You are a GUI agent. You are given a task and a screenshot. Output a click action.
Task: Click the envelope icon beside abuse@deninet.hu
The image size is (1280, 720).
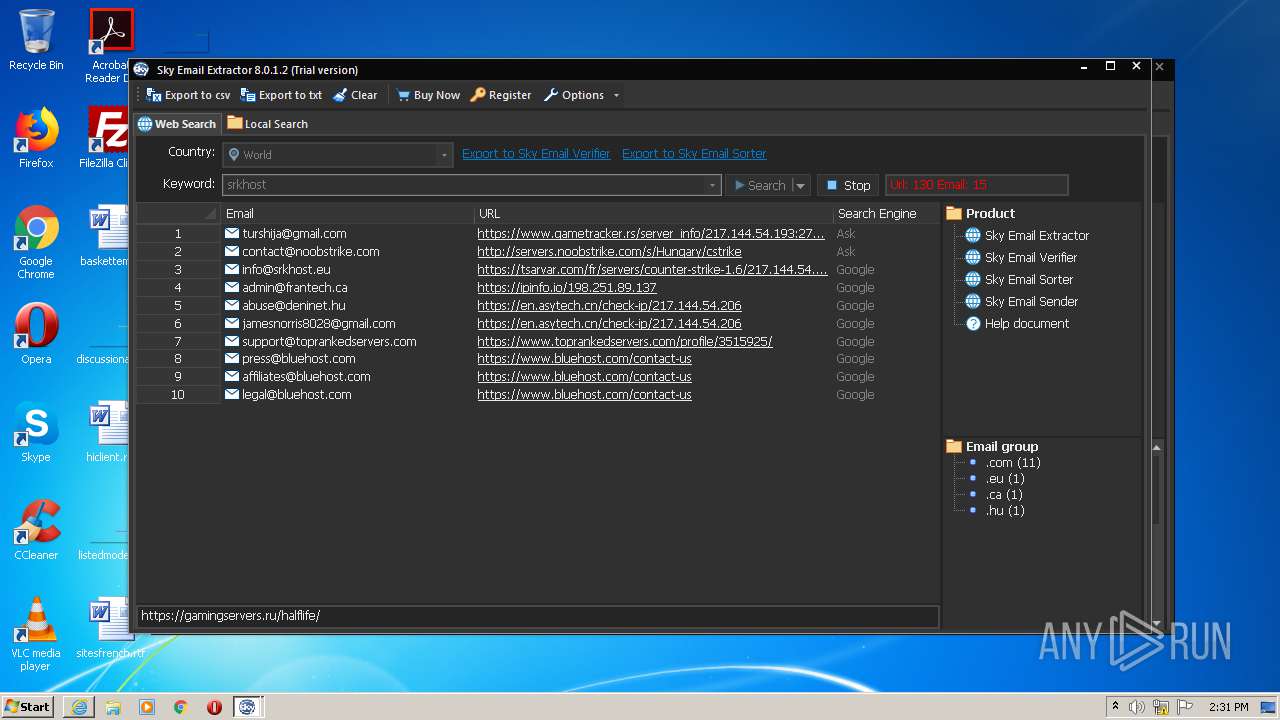[232, 305]
